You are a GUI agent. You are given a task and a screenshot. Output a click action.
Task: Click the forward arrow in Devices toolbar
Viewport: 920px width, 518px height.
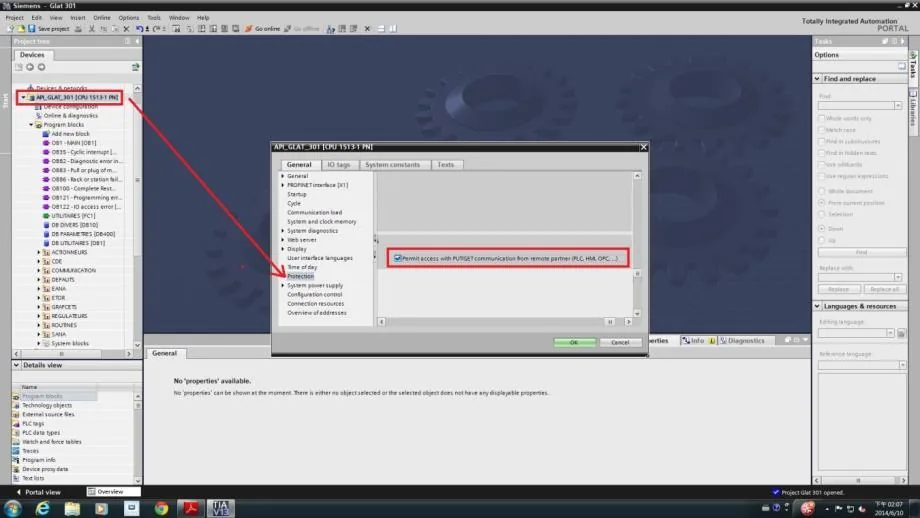coord(41,67)
